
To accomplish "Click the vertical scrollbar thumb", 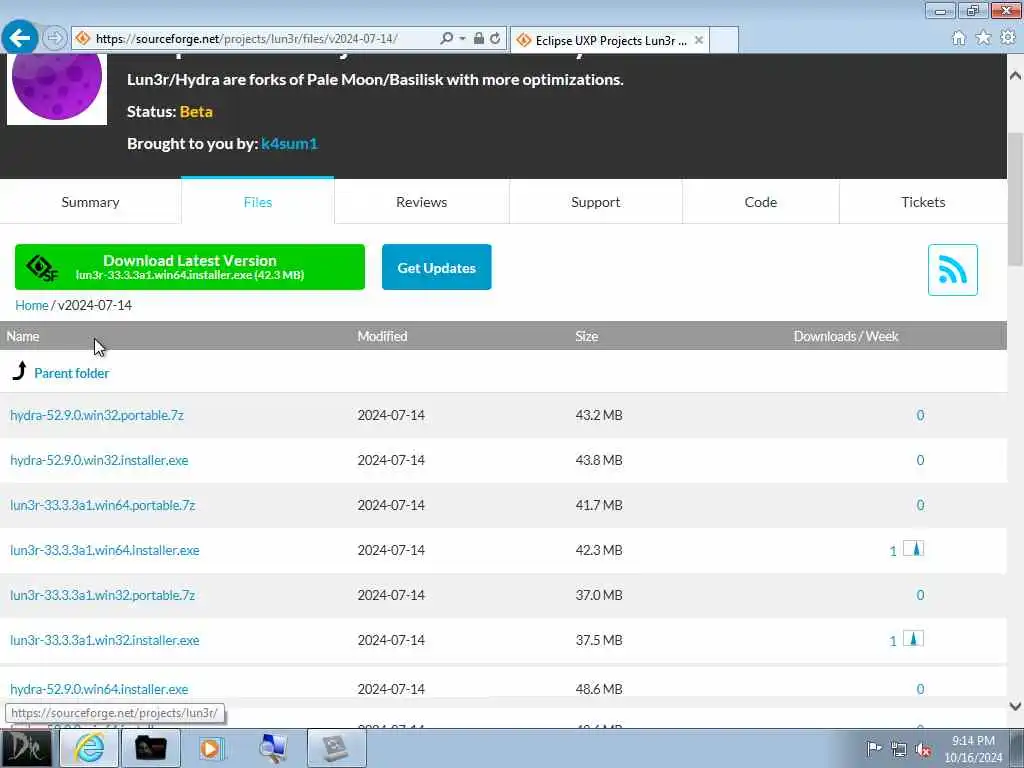I will tap(1015, 199).
